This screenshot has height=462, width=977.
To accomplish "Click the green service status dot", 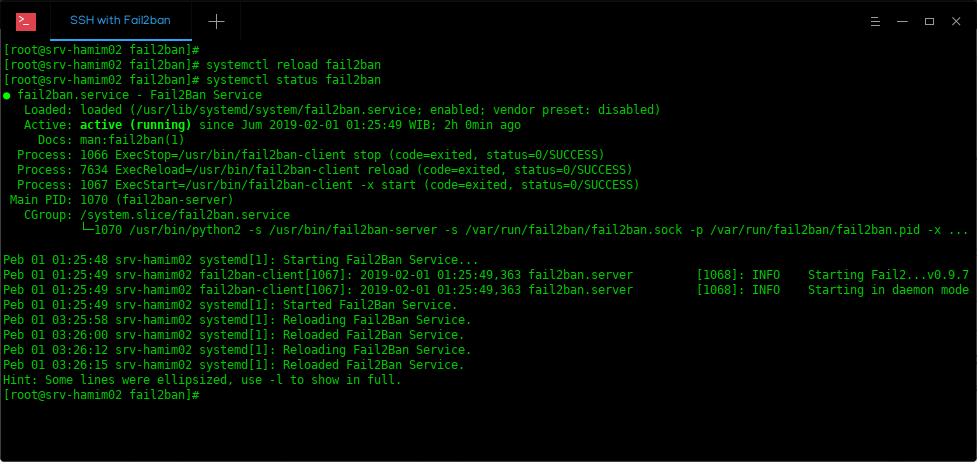I will [x=7, y=95].
